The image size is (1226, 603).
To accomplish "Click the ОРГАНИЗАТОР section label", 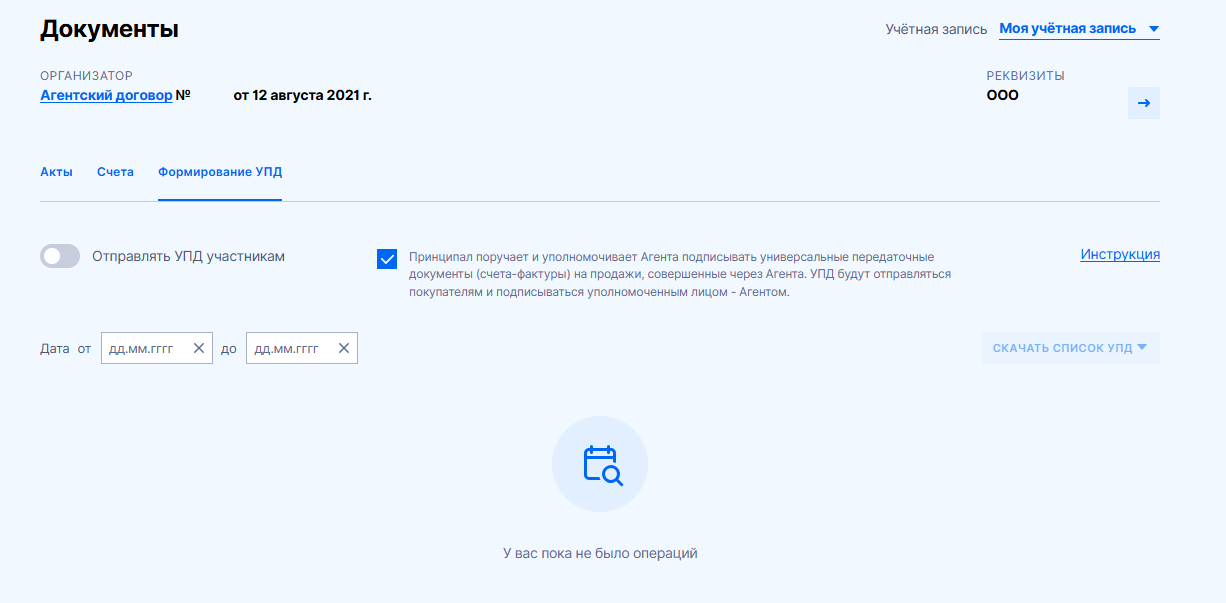I will [x=87, y=75].
